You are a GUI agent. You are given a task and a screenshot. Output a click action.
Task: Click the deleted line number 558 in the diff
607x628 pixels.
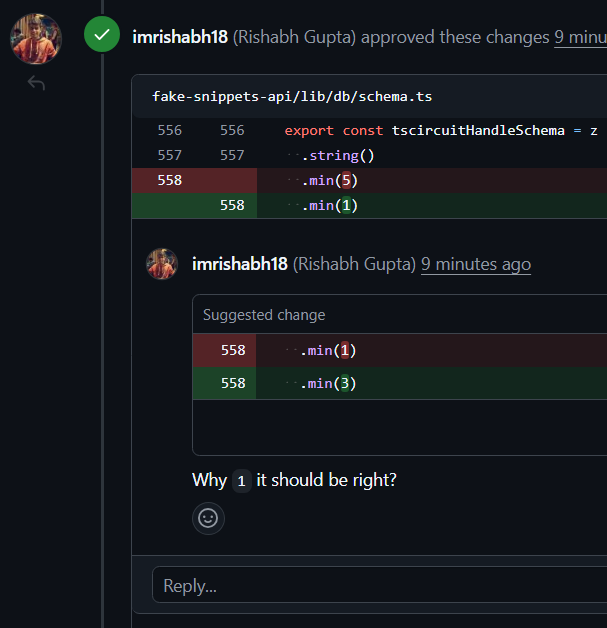tap(169, 180)
